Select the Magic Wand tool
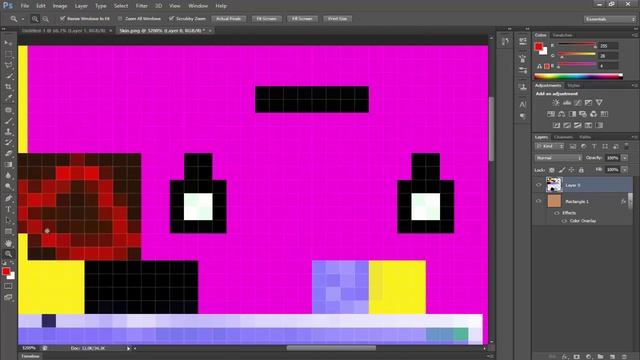The image size is (640, 360). [x=8, y=76]
